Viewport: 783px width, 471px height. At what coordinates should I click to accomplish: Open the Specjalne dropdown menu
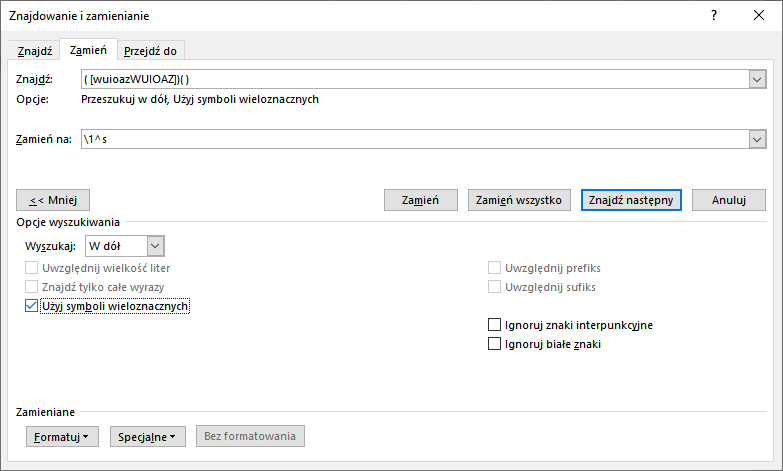(148, 437)
